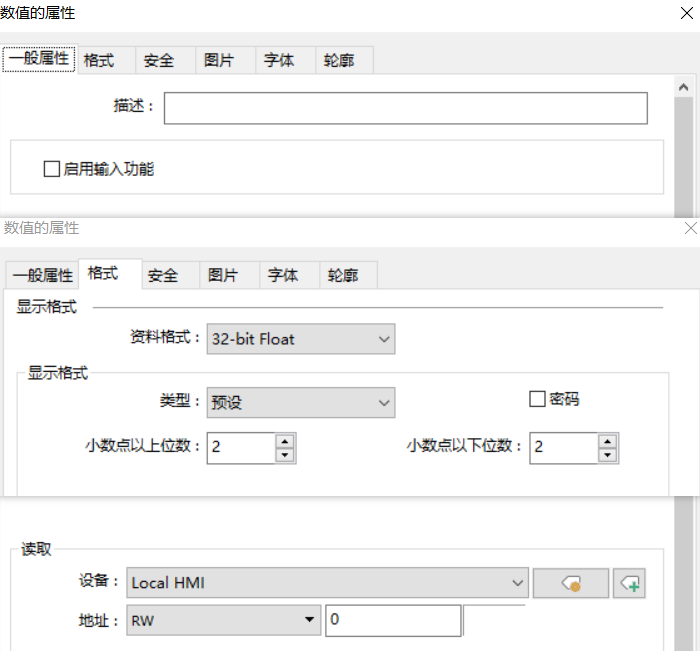This screenshot has height=651, width=700.
Task: Click the 小数点以下位数 value field
Action: coord(564,448)
